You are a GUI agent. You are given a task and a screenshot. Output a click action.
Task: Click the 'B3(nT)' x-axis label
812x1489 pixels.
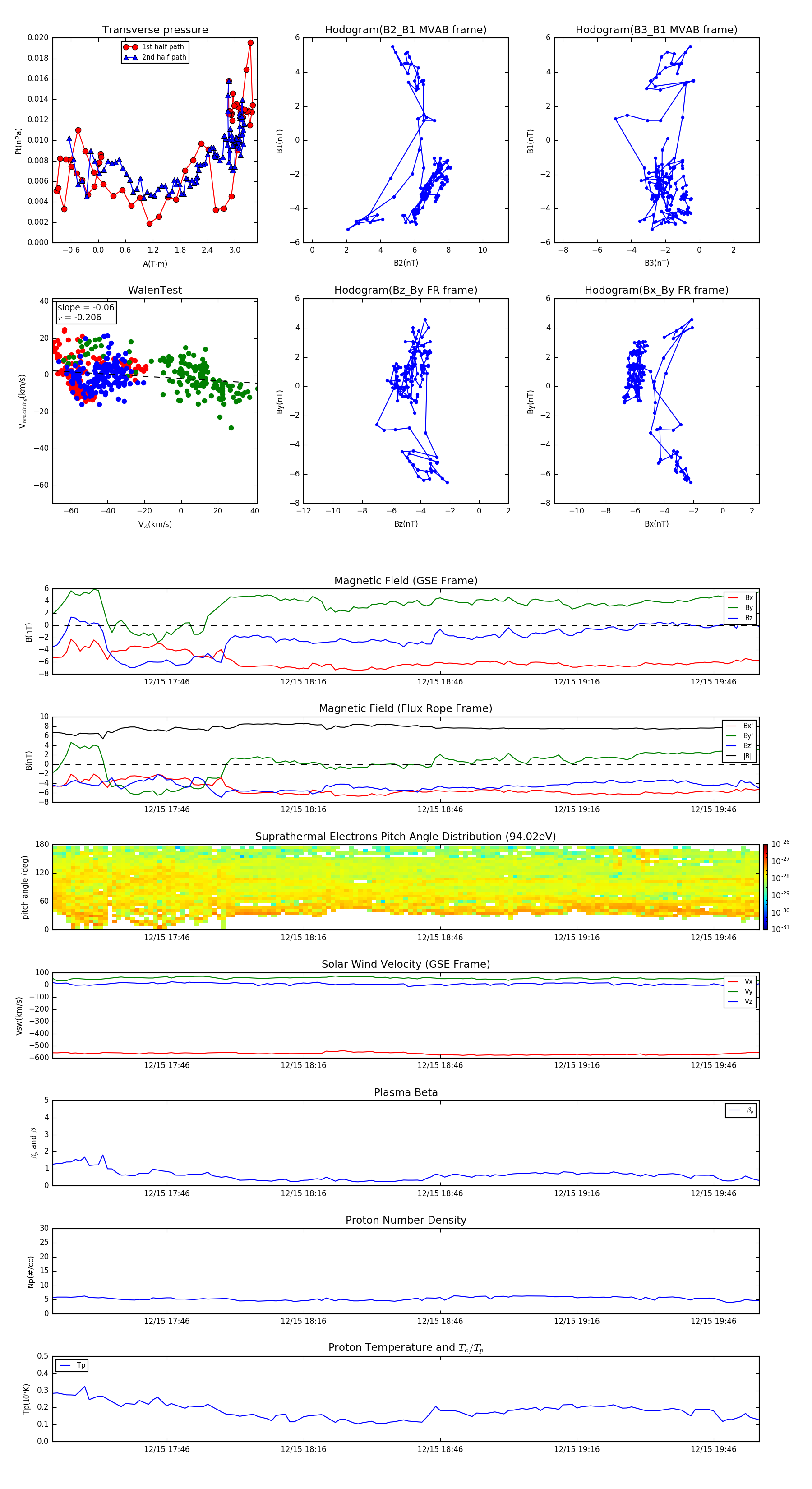tap(656, 263)
